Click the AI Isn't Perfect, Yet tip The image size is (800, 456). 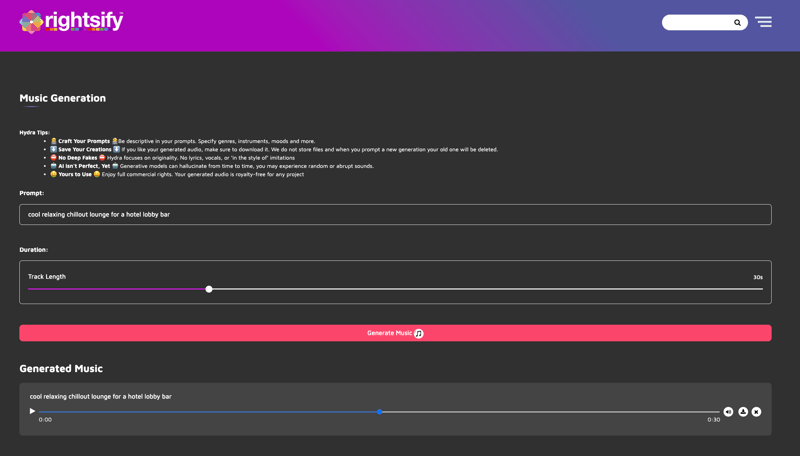coord(212,166)
